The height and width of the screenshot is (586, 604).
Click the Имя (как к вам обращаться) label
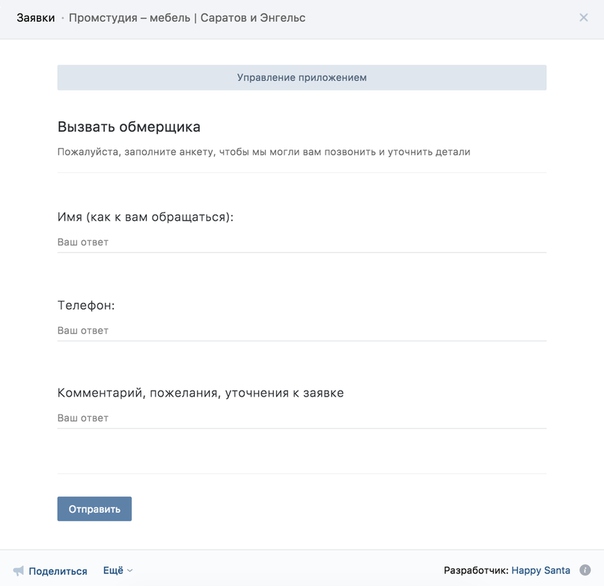point(146,217)
